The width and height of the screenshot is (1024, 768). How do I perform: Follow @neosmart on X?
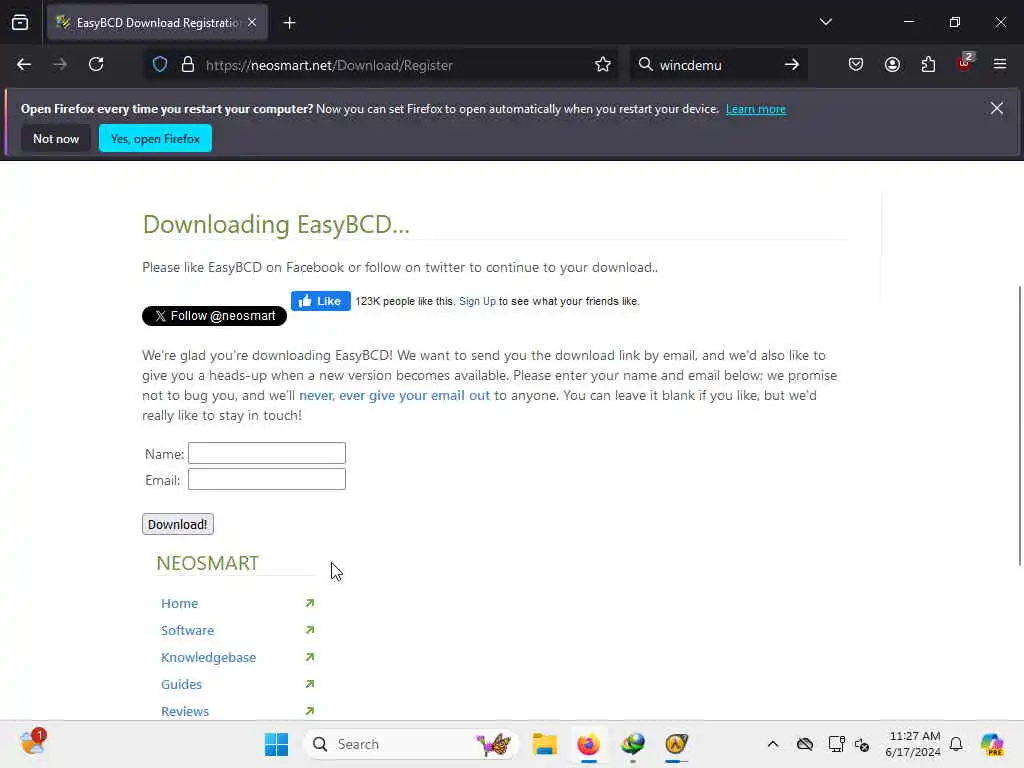[214, 316]
